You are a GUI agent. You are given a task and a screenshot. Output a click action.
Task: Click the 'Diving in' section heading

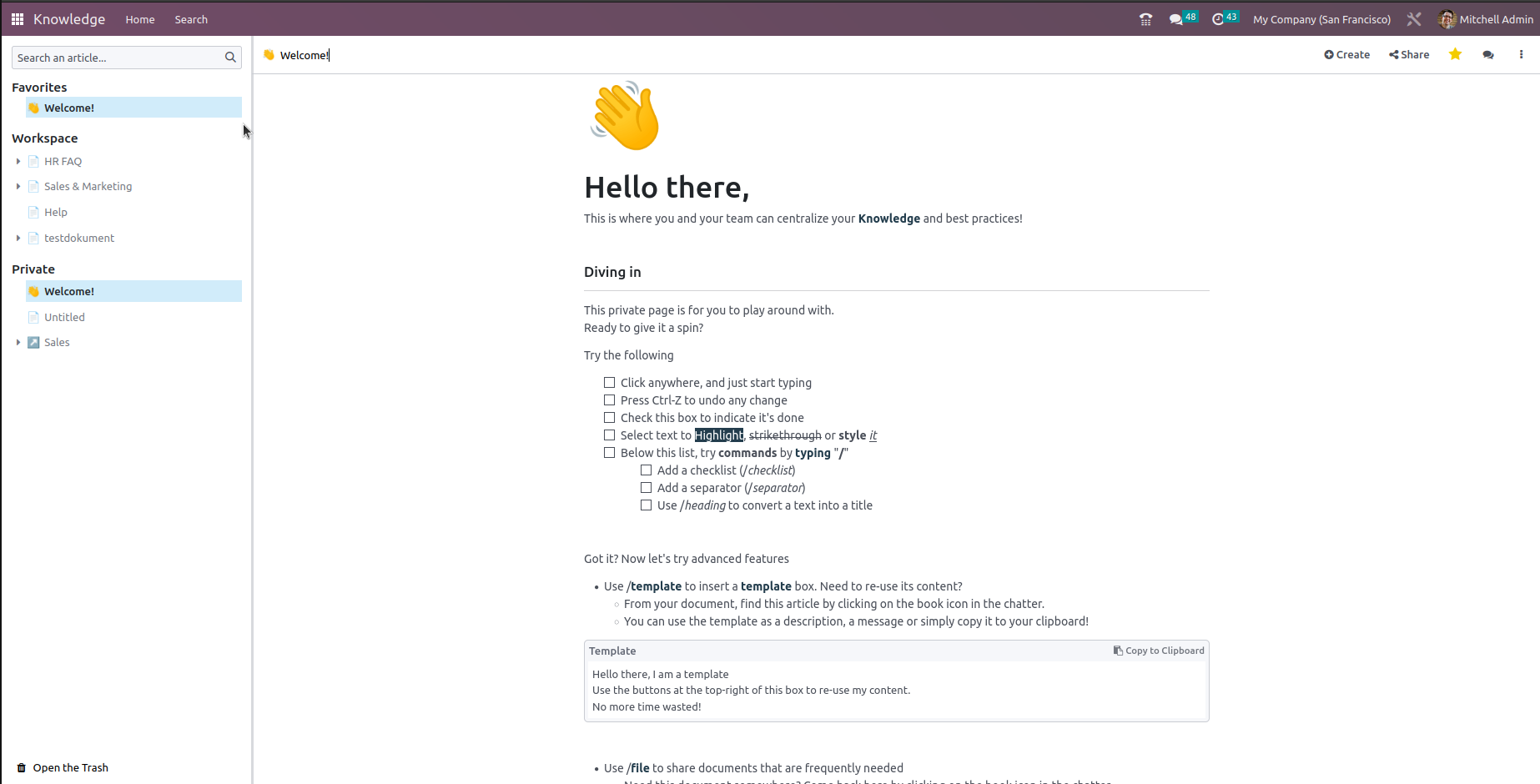(x=612, y=272)
